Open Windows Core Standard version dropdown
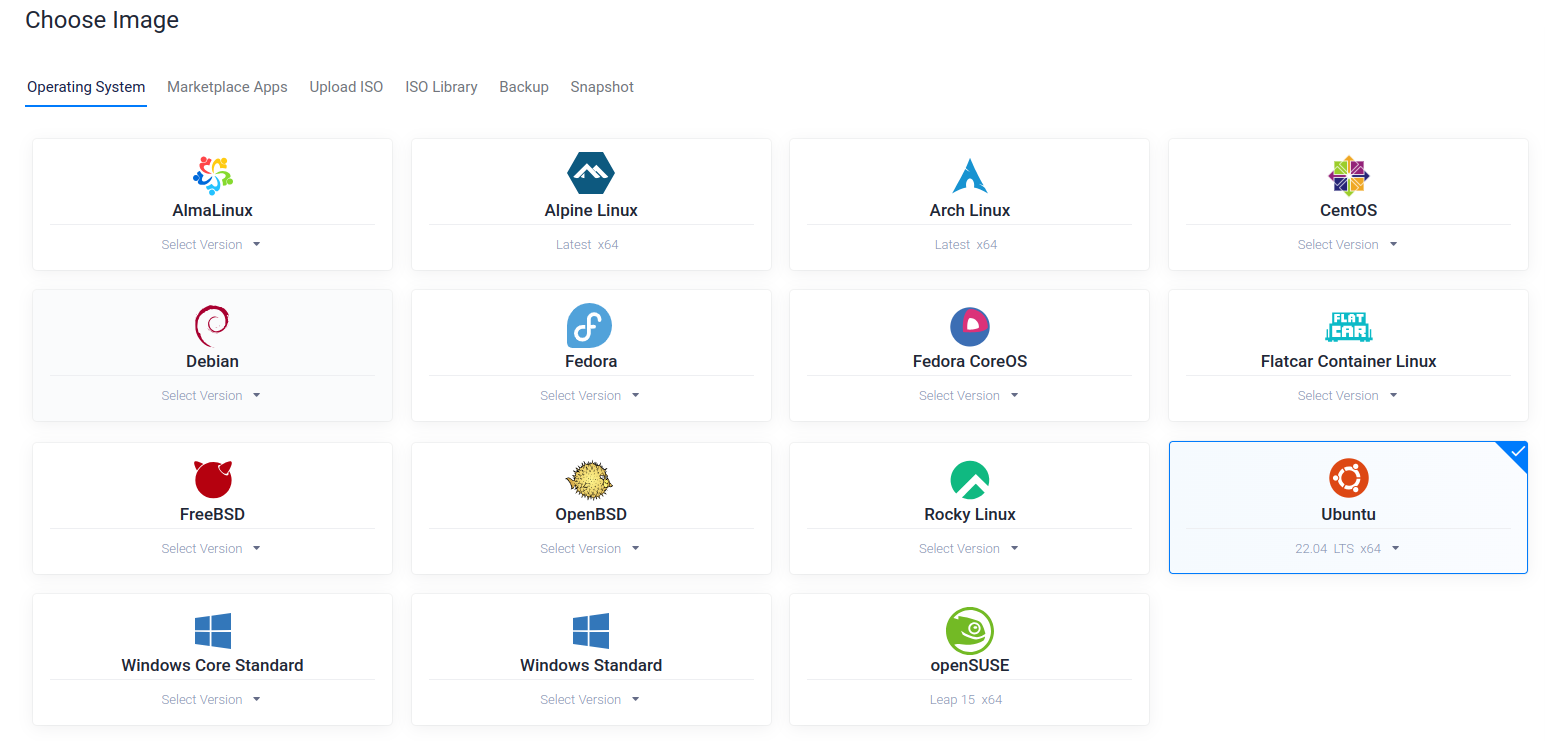This screenshot has height=741, width=1545. pos(212,699)
